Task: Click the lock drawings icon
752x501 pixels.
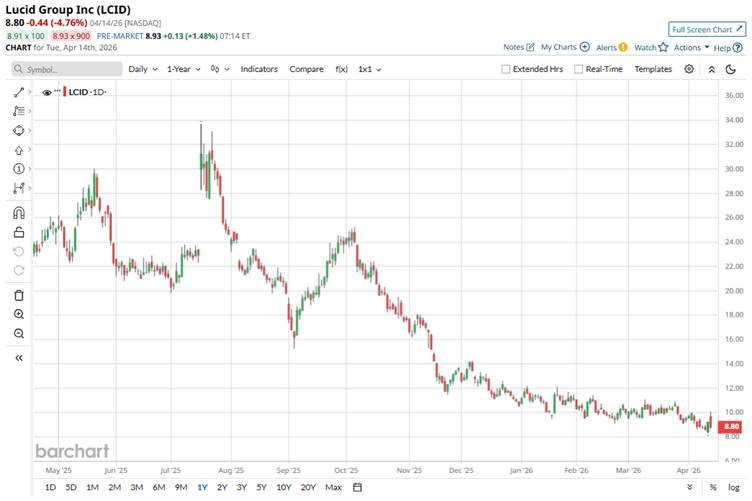Action: tap(19, 232)
